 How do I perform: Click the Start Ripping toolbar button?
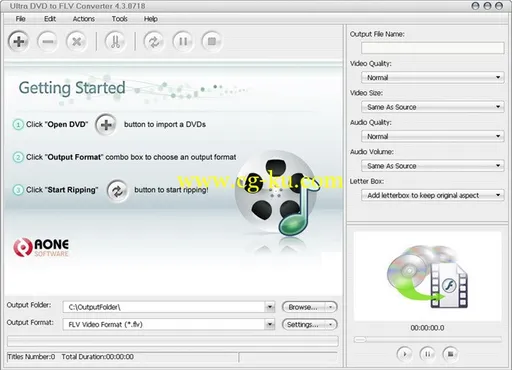click(x=154, y=42)
